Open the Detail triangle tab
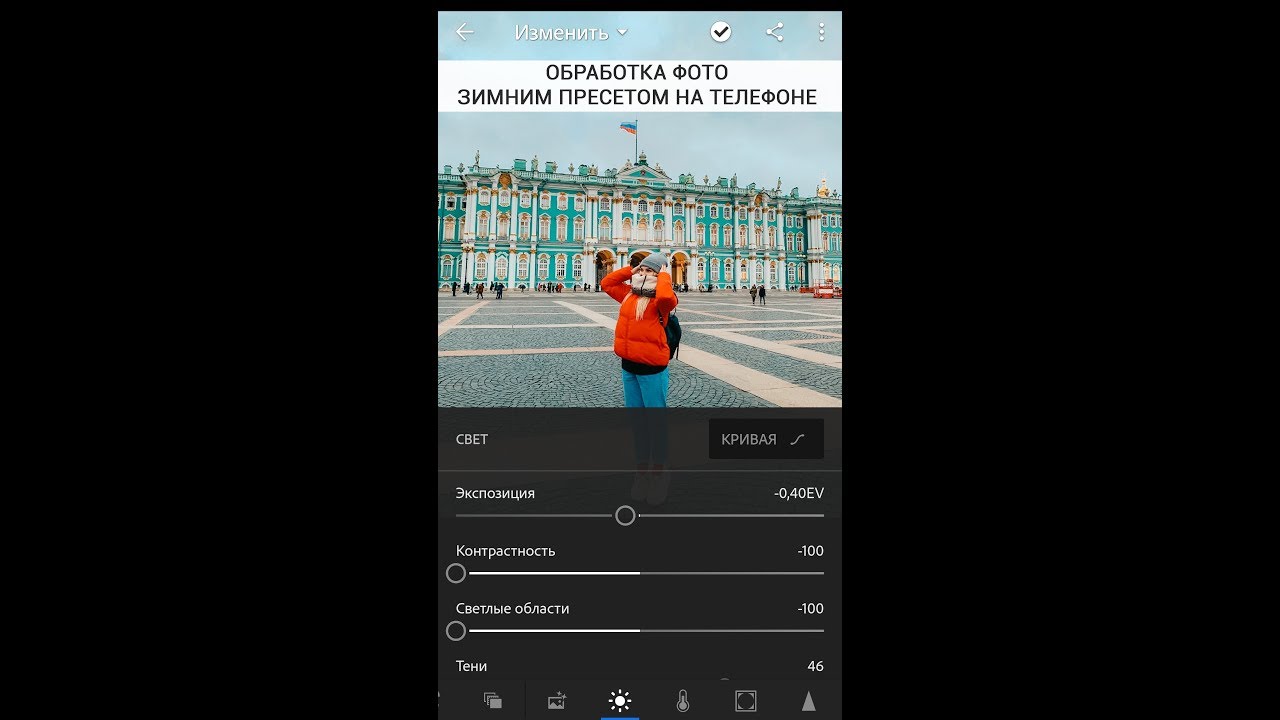The image size is (1280, 720). 808,701
